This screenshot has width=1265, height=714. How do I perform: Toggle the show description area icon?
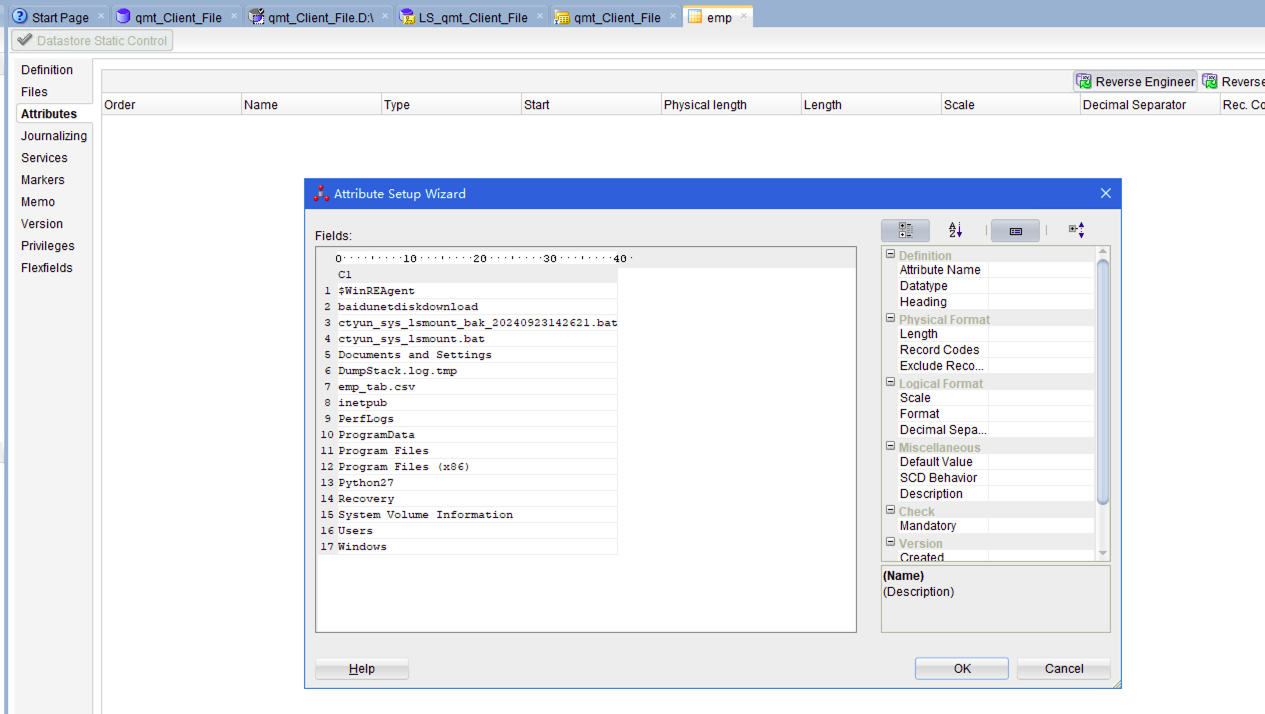[x=1015, y=230]
